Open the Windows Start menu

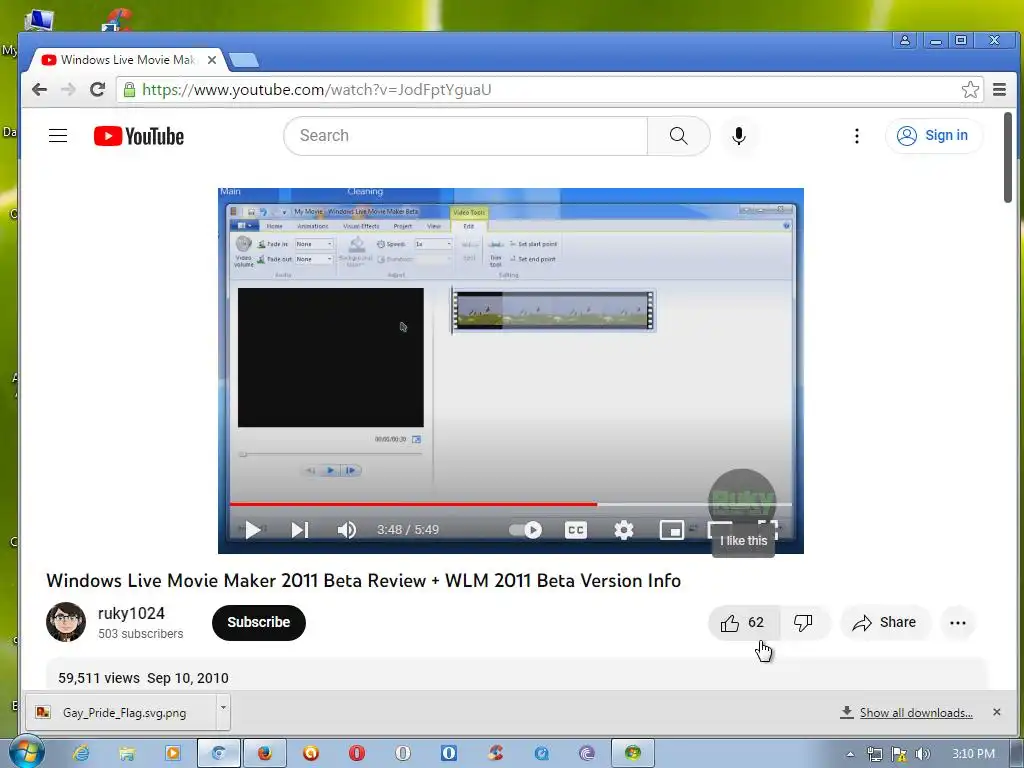(x=26, y=753)
